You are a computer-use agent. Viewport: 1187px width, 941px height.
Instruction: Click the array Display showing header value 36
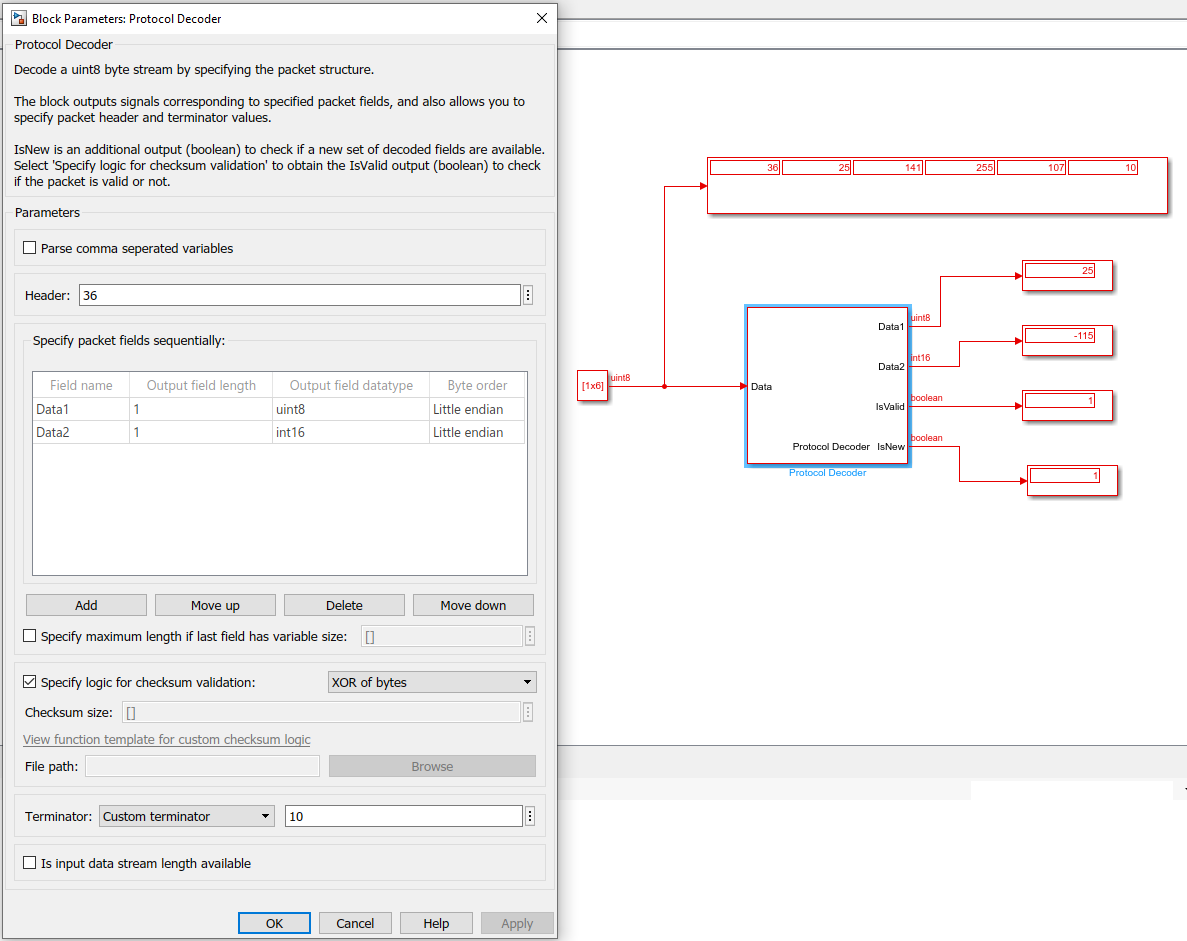[937, 185]
